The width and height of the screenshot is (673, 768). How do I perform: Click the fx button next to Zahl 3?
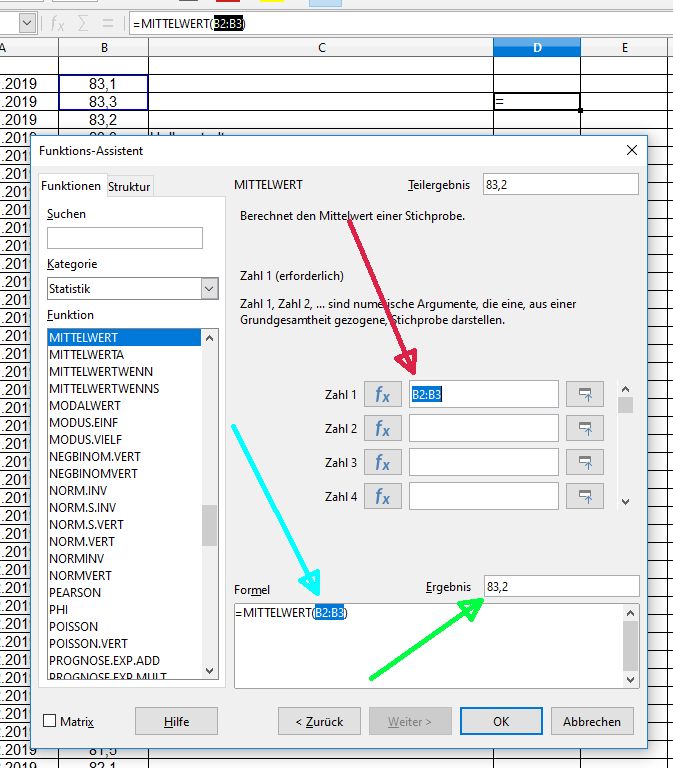(382, 463)
